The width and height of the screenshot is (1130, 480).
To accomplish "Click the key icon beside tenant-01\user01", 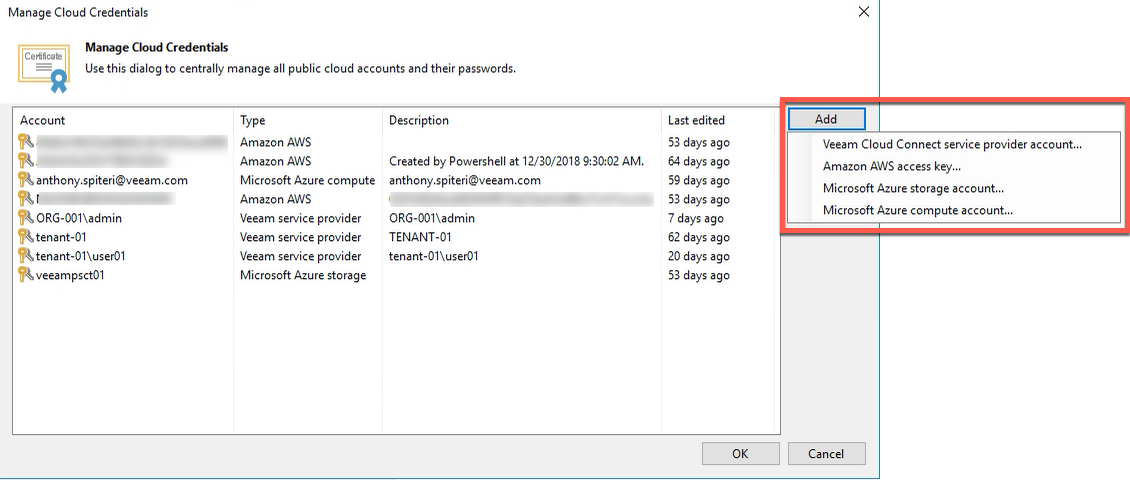I will tap(26, 256).
